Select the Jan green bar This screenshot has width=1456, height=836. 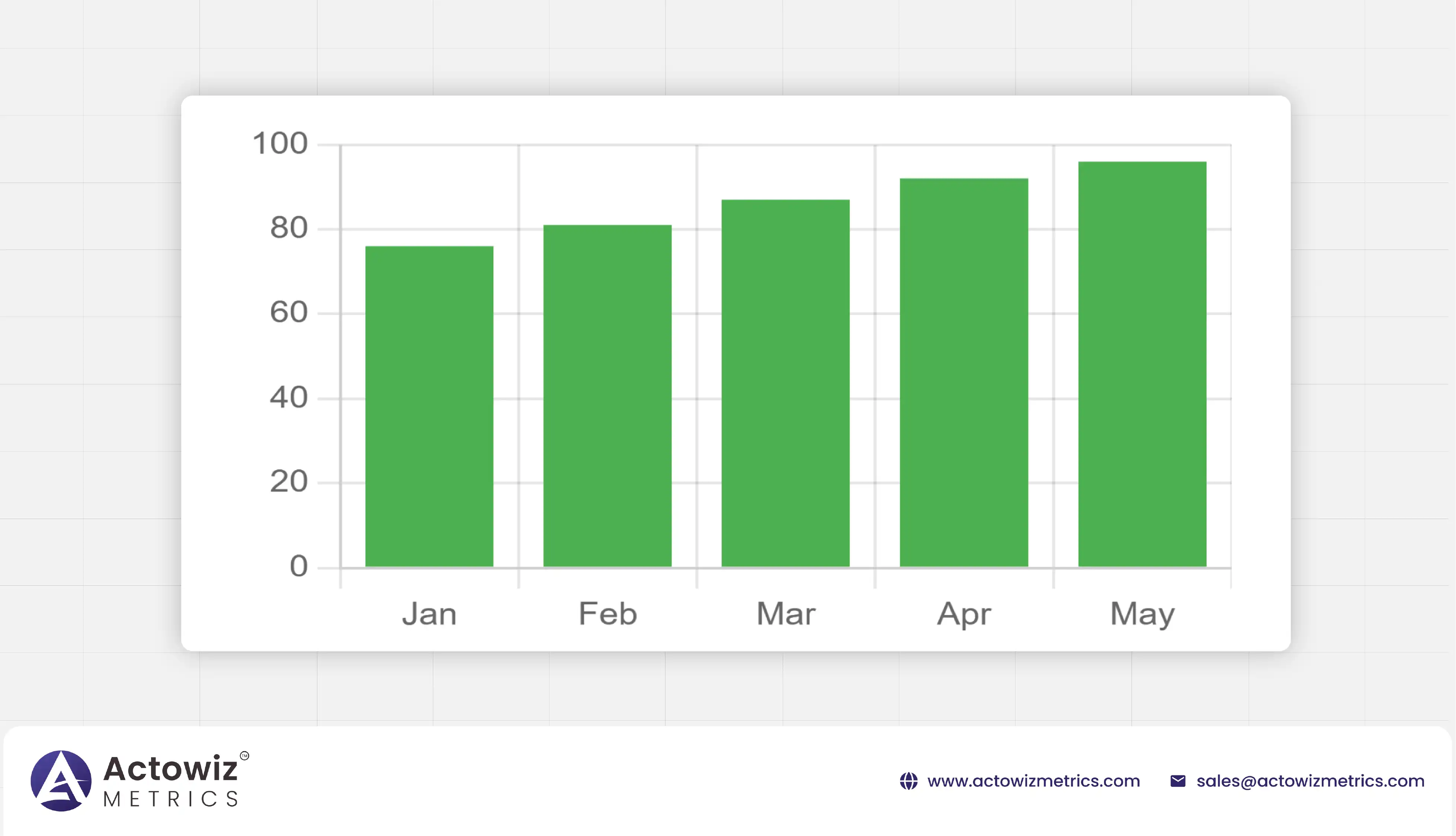tap(429, 406)
